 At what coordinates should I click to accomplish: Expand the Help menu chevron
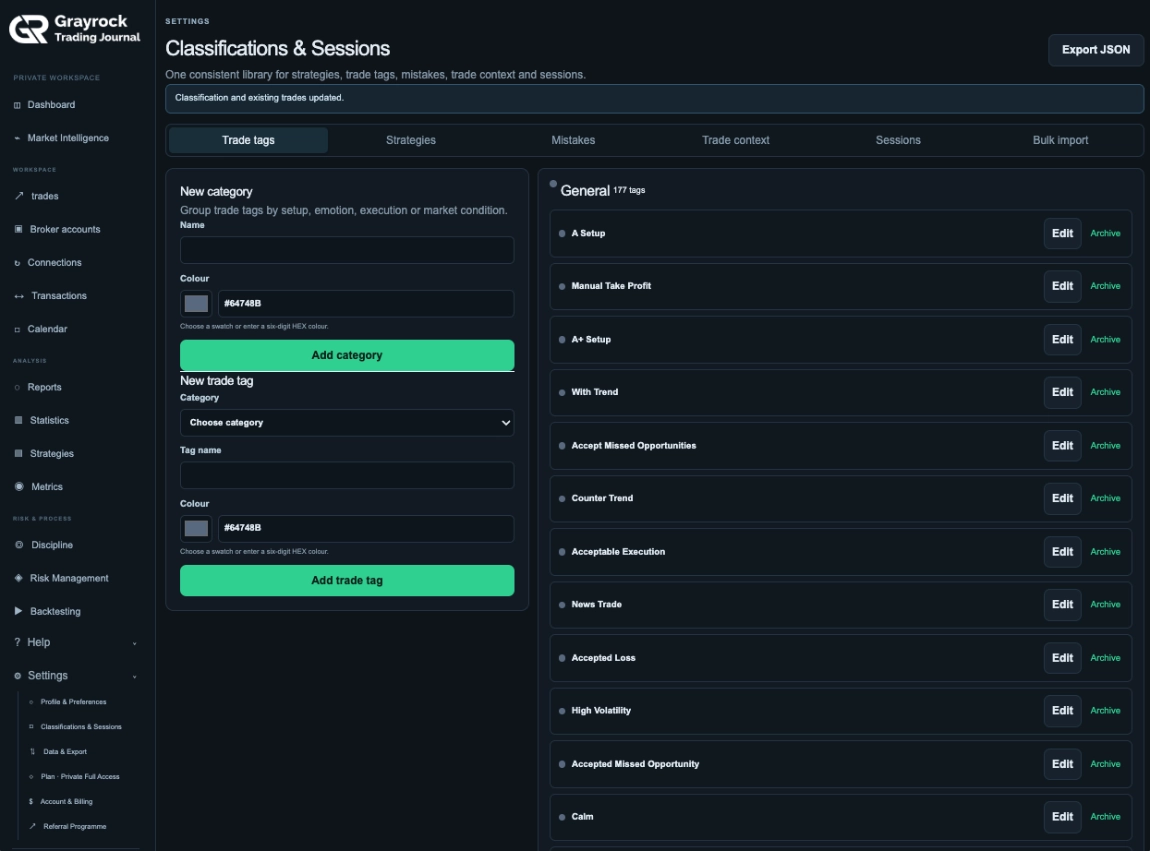pyautogui.click(x=134, y=643)
